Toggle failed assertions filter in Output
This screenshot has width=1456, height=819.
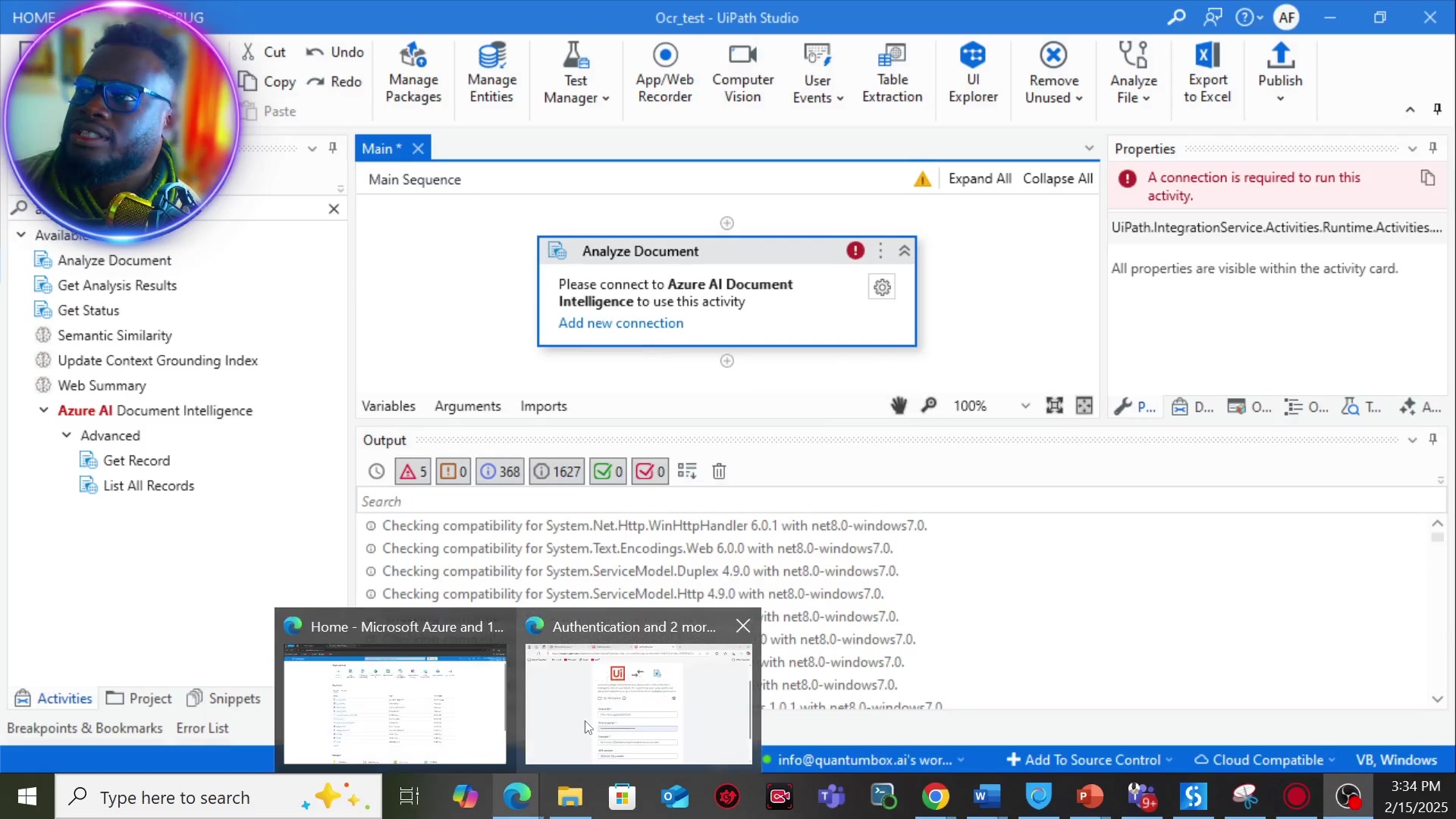click(x=650, y=472)
